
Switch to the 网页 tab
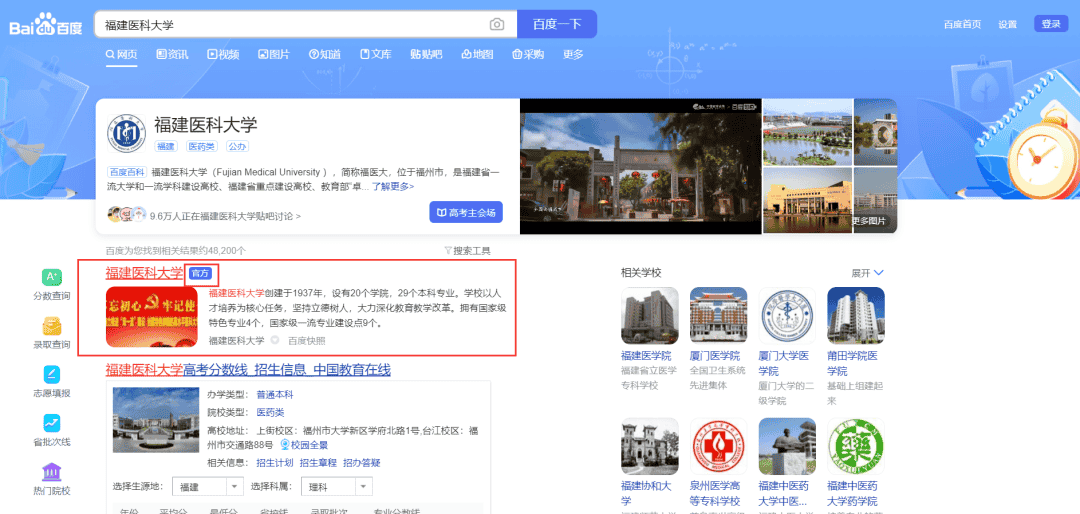(x=121, y=54)
